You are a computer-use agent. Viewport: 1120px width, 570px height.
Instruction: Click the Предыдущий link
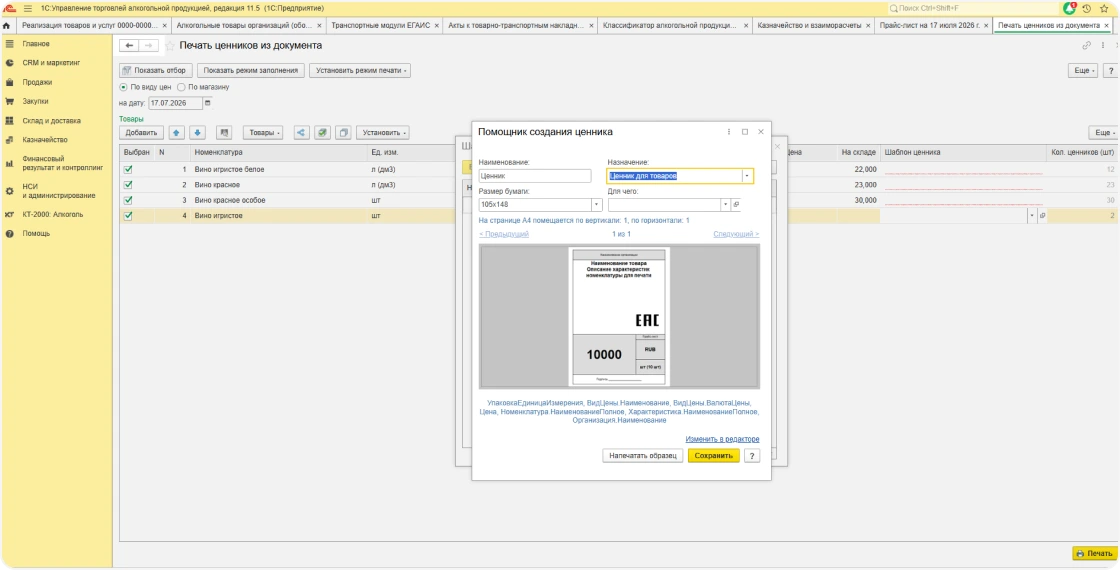[x=504, y=234]
